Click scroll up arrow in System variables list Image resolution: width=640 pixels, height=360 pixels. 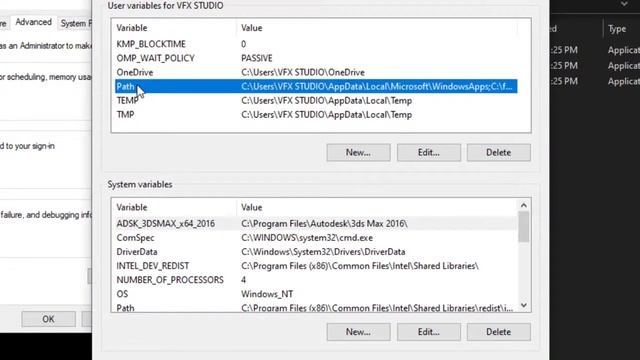(x=524, y=205)
